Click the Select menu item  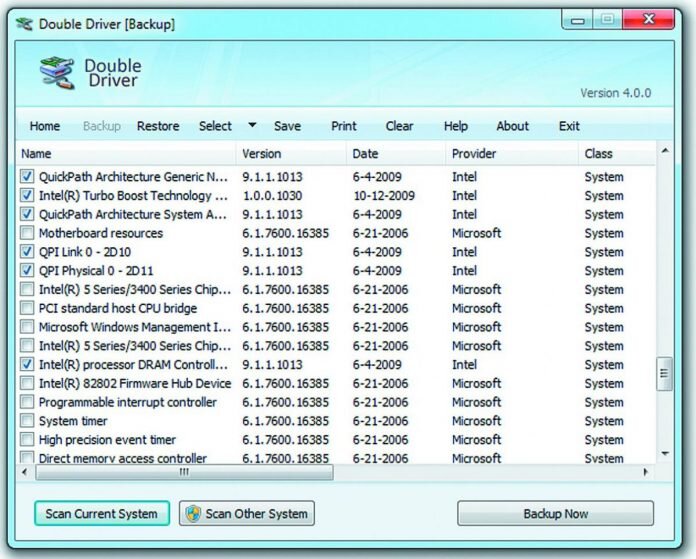pyautogui.click(x=215, y=126)
